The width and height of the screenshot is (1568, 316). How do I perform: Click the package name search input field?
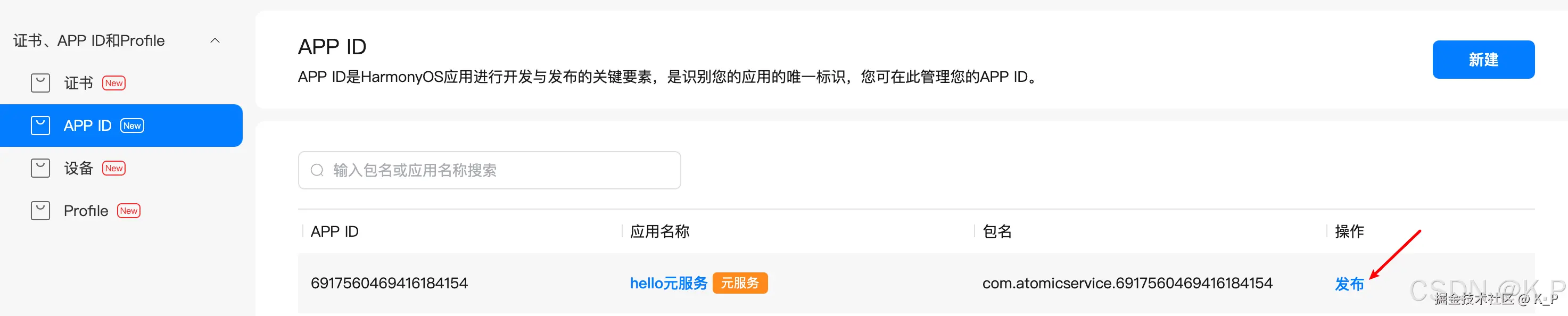[487, 170]
